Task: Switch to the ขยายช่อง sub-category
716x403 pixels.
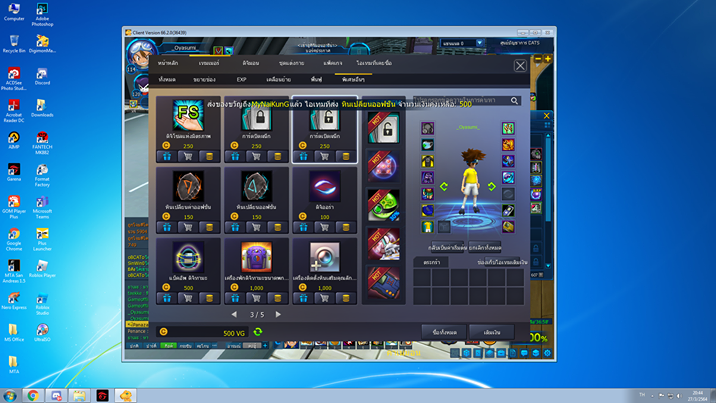Action: point(204,79)
